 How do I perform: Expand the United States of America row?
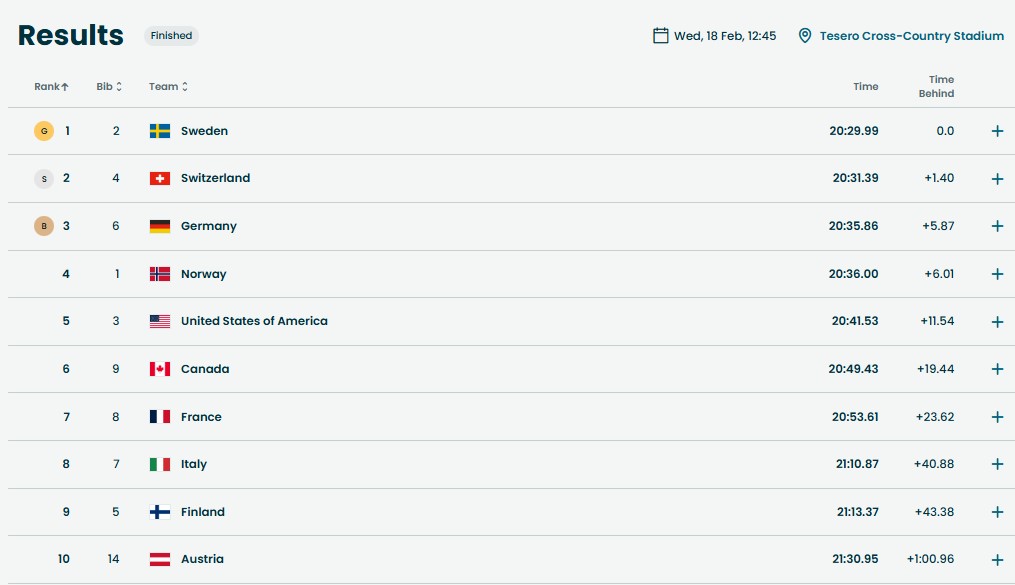pos(997,322)
